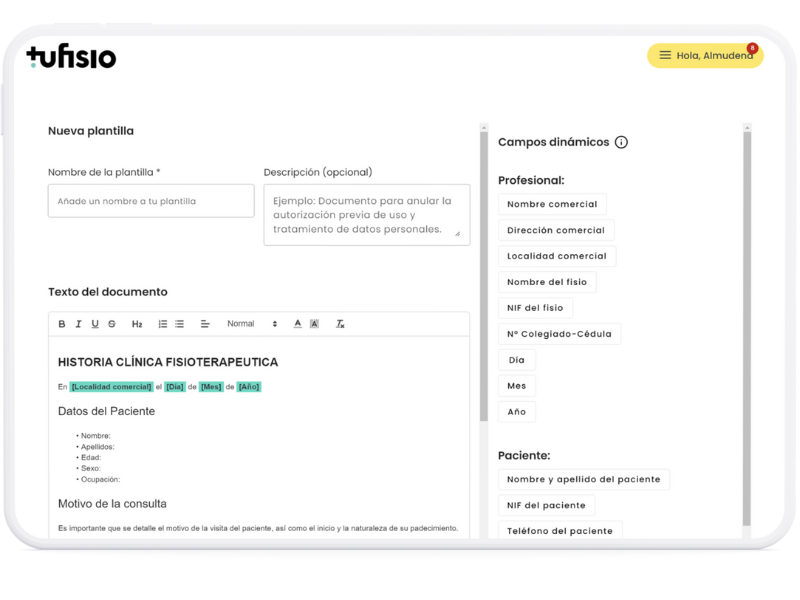Clear text formatting in editor
The image size is (800, 600).
coord(340,324)
